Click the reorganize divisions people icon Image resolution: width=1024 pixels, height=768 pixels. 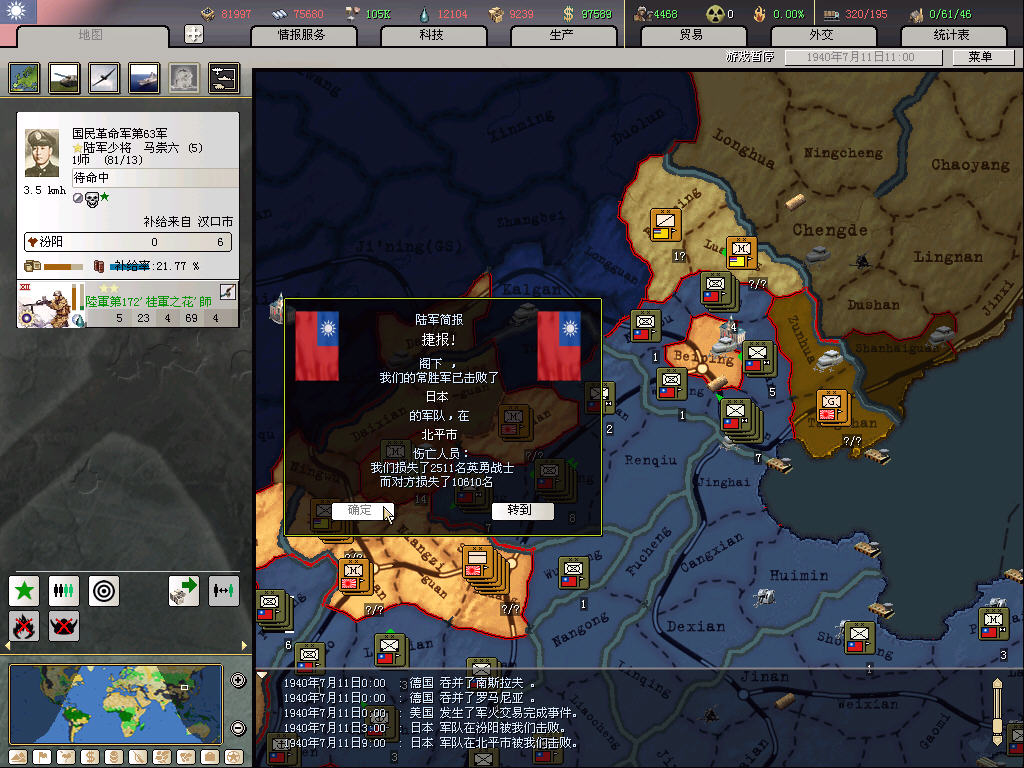(64, 591)
